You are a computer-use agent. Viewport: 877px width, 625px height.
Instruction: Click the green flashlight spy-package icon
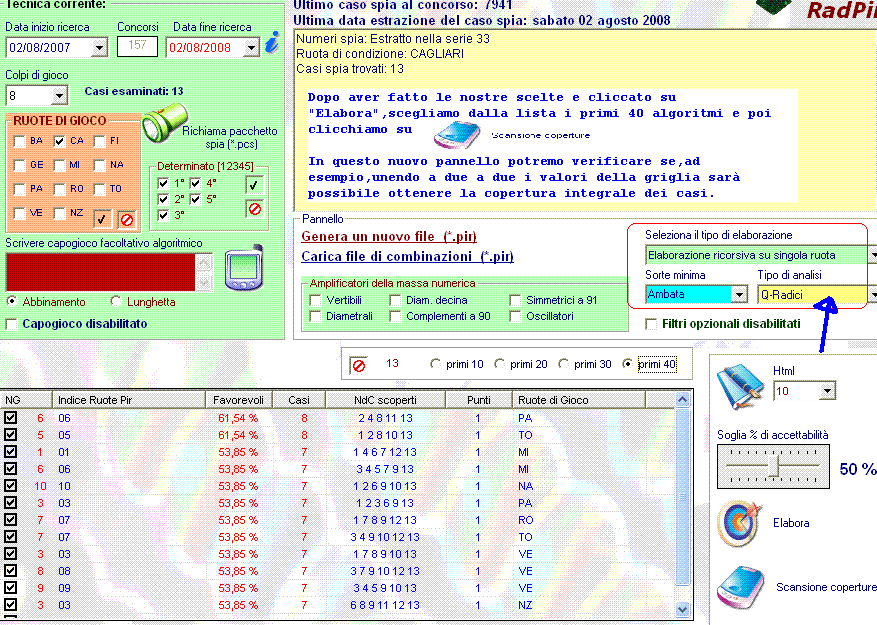(159, 125)
